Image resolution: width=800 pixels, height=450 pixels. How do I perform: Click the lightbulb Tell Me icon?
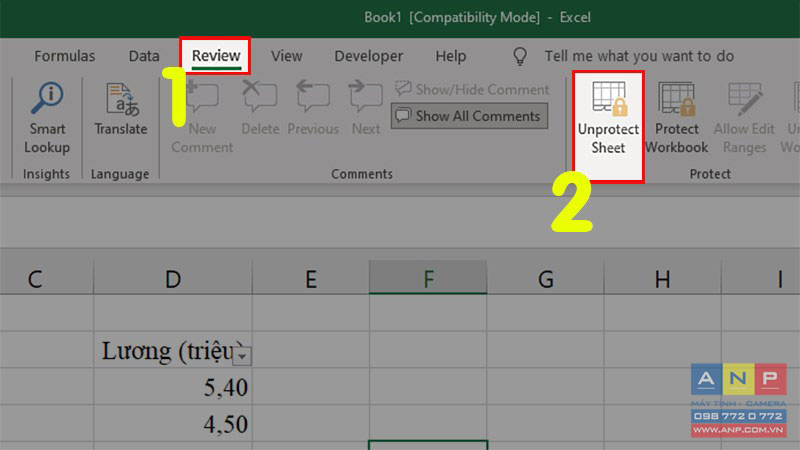click(x=520, y=56)
